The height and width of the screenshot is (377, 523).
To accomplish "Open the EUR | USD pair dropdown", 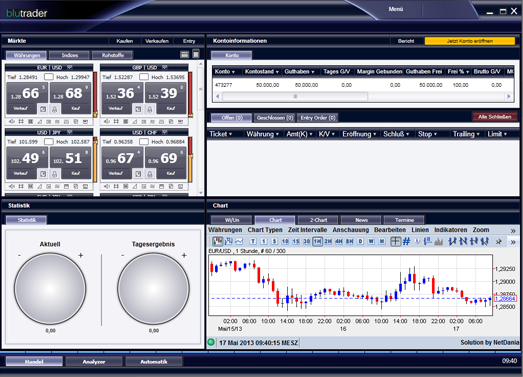I will [x=69, y=67].
